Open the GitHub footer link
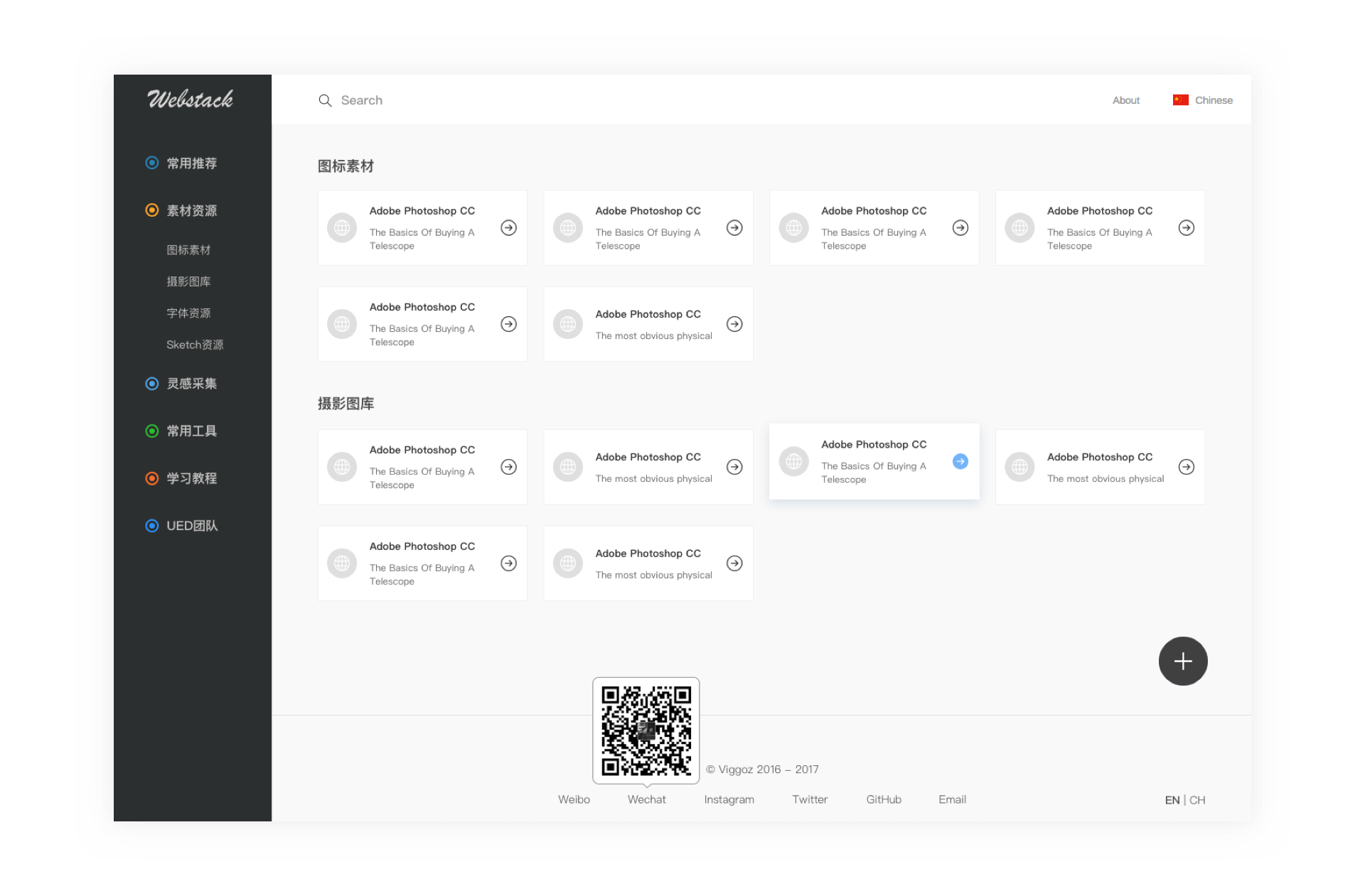 point(884,799)
